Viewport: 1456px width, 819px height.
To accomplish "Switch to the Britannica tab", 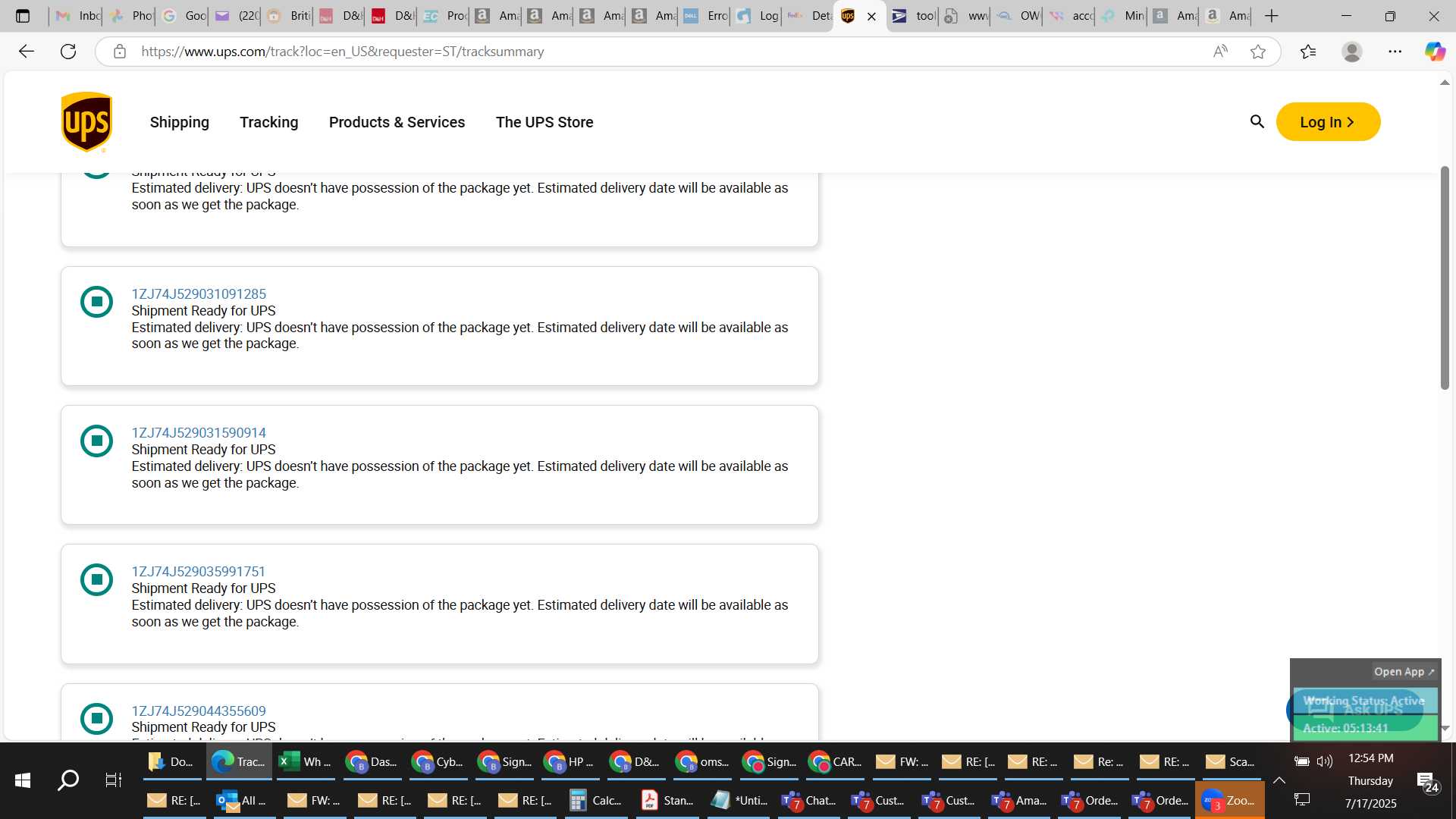I will [x=288, y=16].
